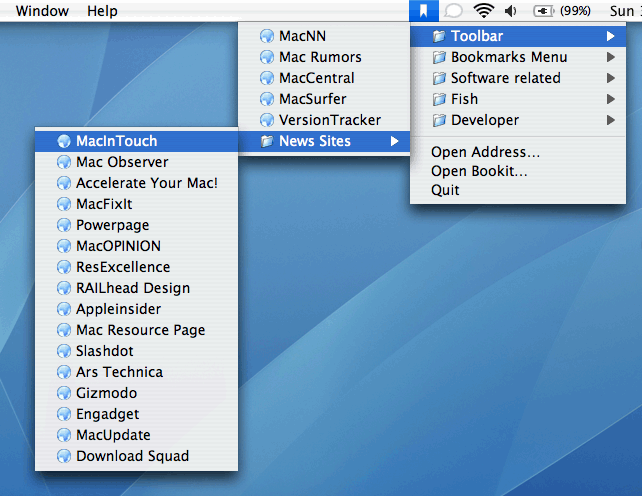Image resolution: width=642 pixels, height=496 pixels.
Task: Select the Mac Resource Page bookmark
Action: coord(136,330)
